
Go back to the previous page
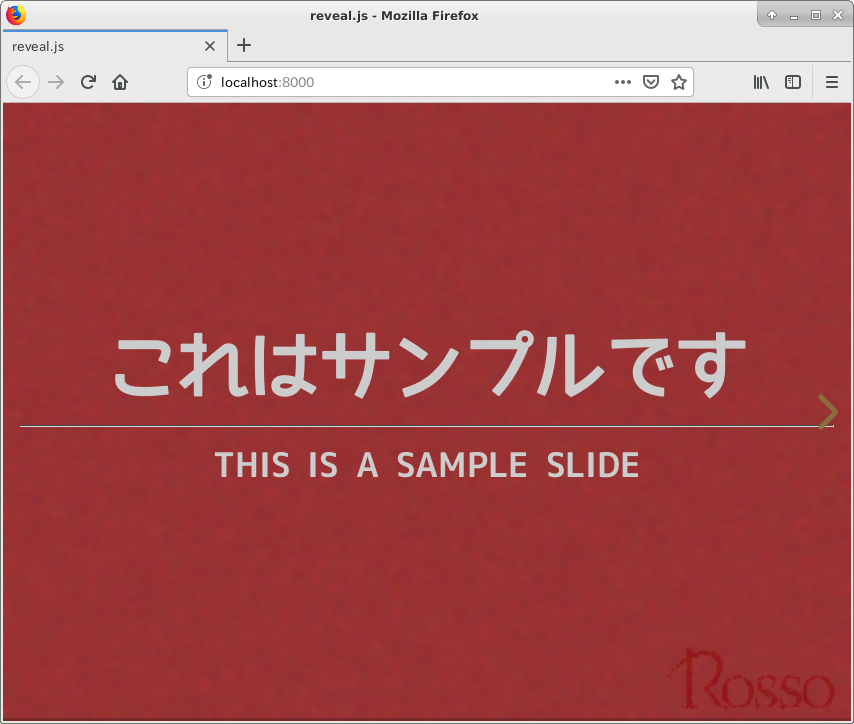(x=22, y=82)
